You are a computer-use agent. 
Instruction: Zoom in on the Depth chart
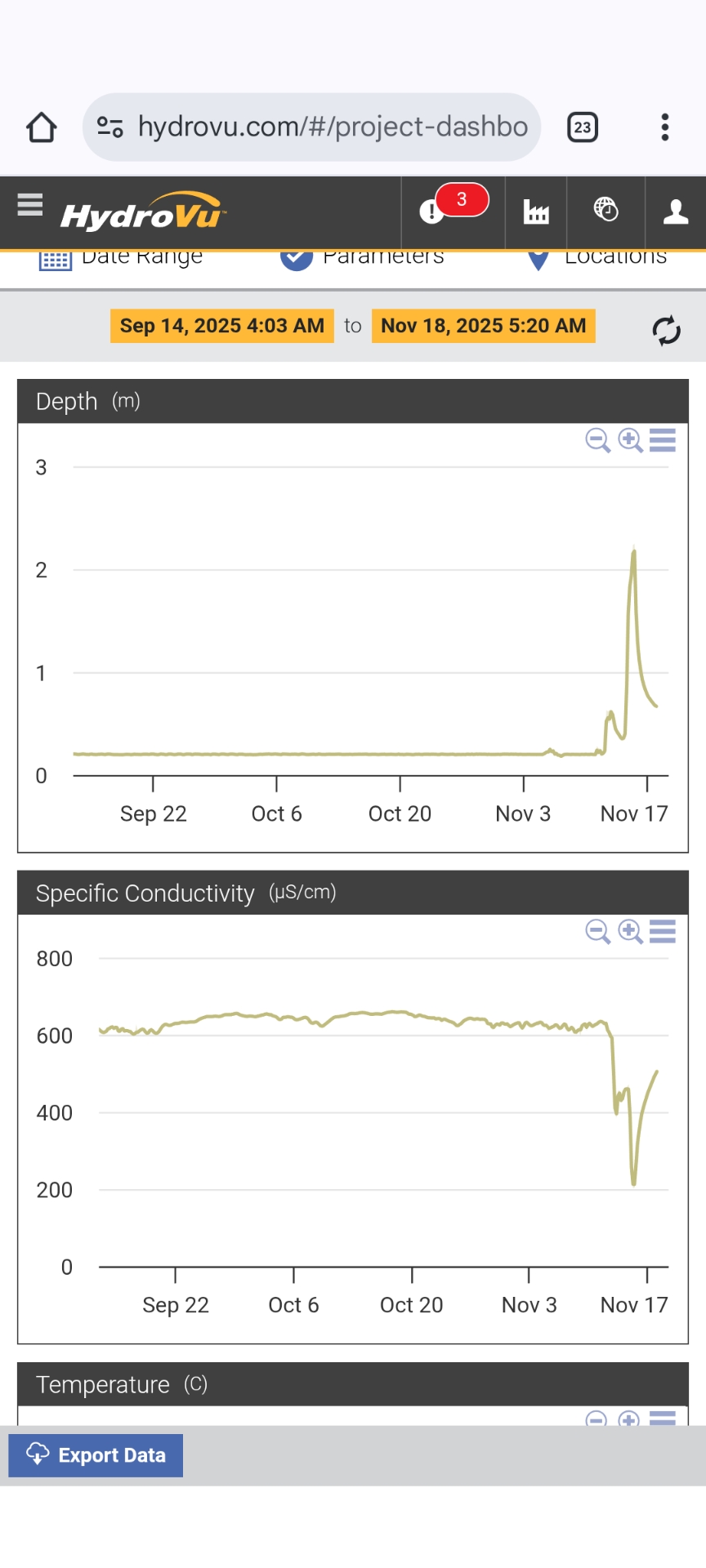(630, 440)
